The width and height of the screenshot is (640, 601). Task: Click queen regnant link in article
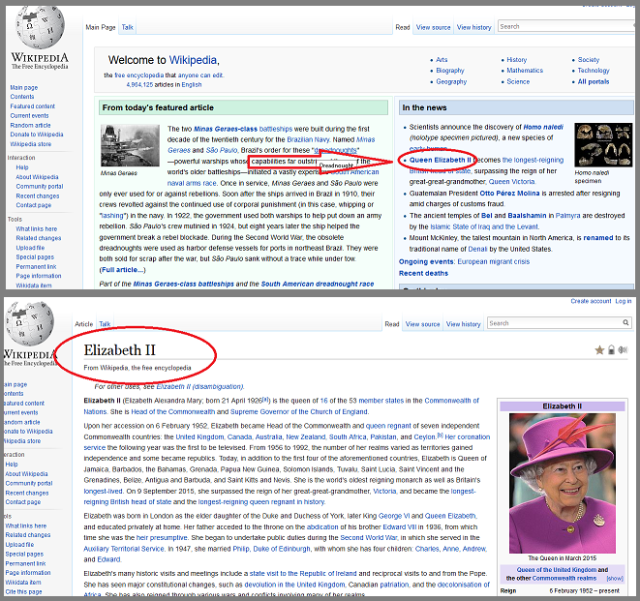coord(388,426)
